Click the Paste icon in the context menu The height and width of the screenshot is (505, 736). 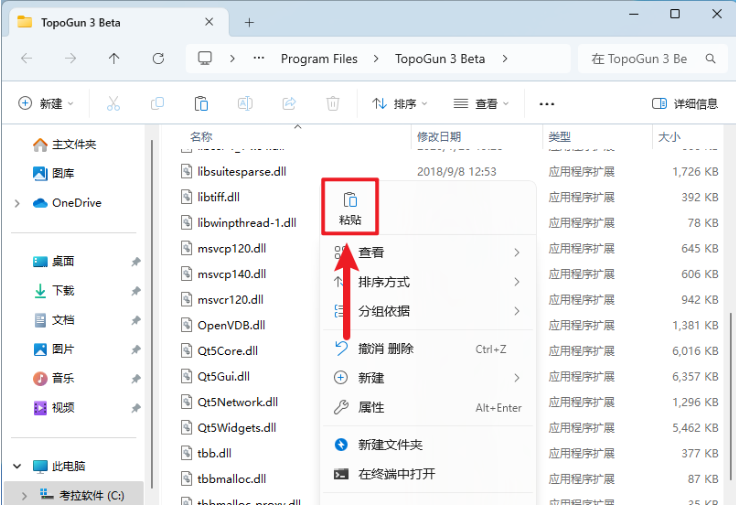(350, 207)
